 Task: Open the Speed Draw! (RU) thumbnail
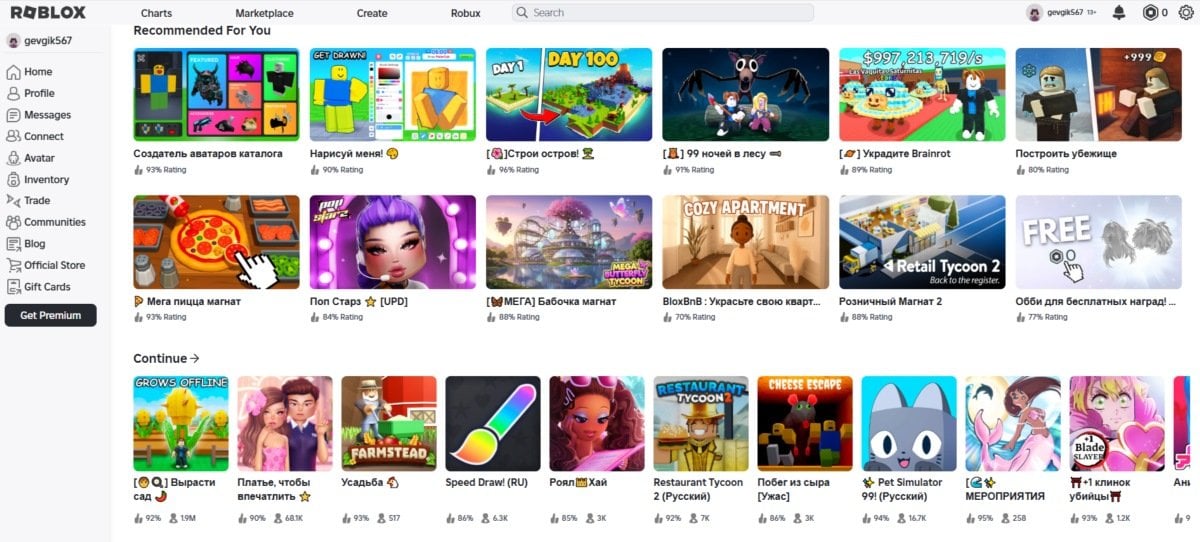point(493,423)
